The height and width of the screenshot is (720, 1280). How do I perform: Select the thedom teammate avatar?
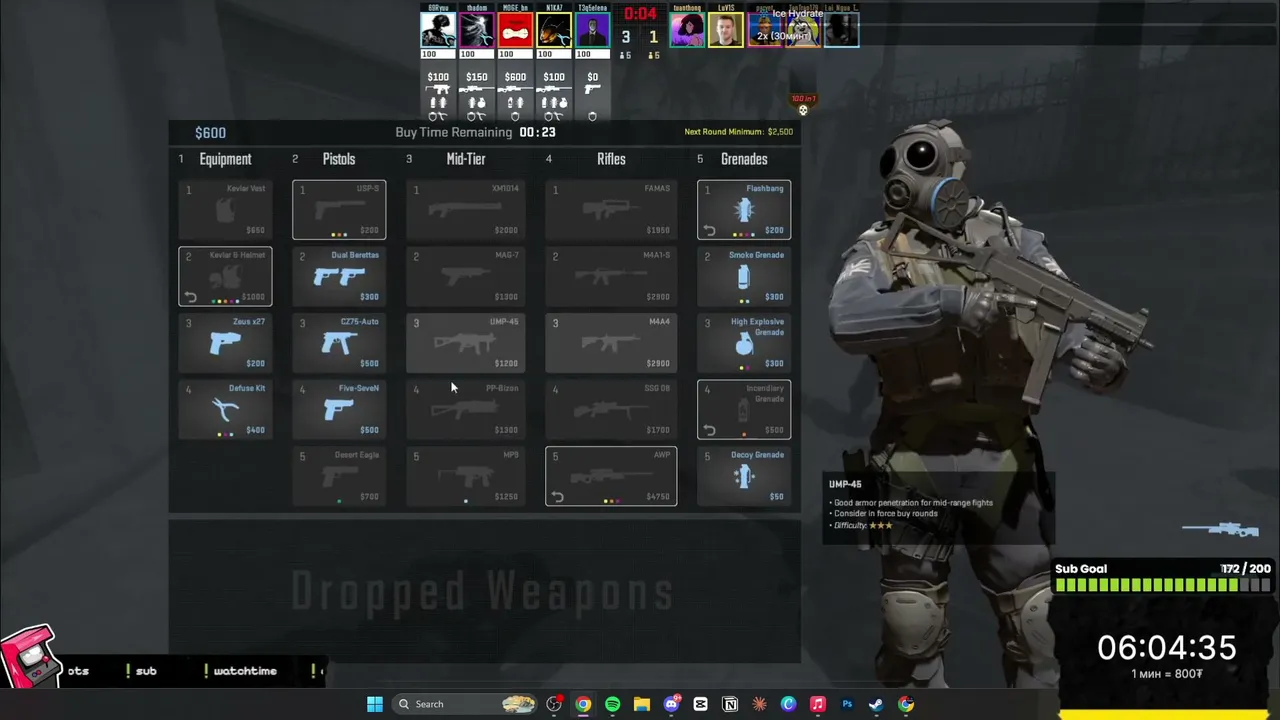tap(477, 30)
